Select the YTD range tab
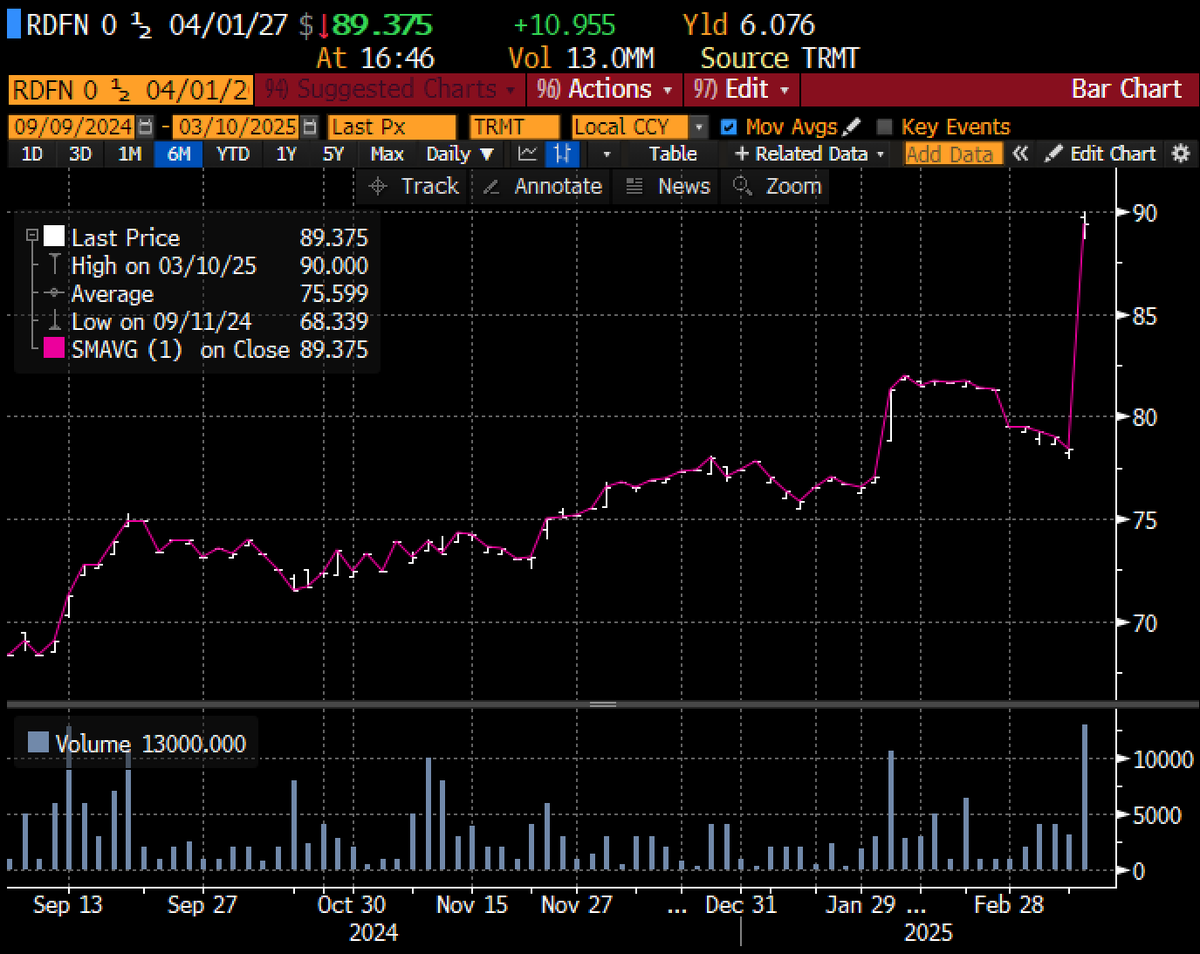Image resolution: width=1200 pixels, height=954 pixels. (233, 154)
